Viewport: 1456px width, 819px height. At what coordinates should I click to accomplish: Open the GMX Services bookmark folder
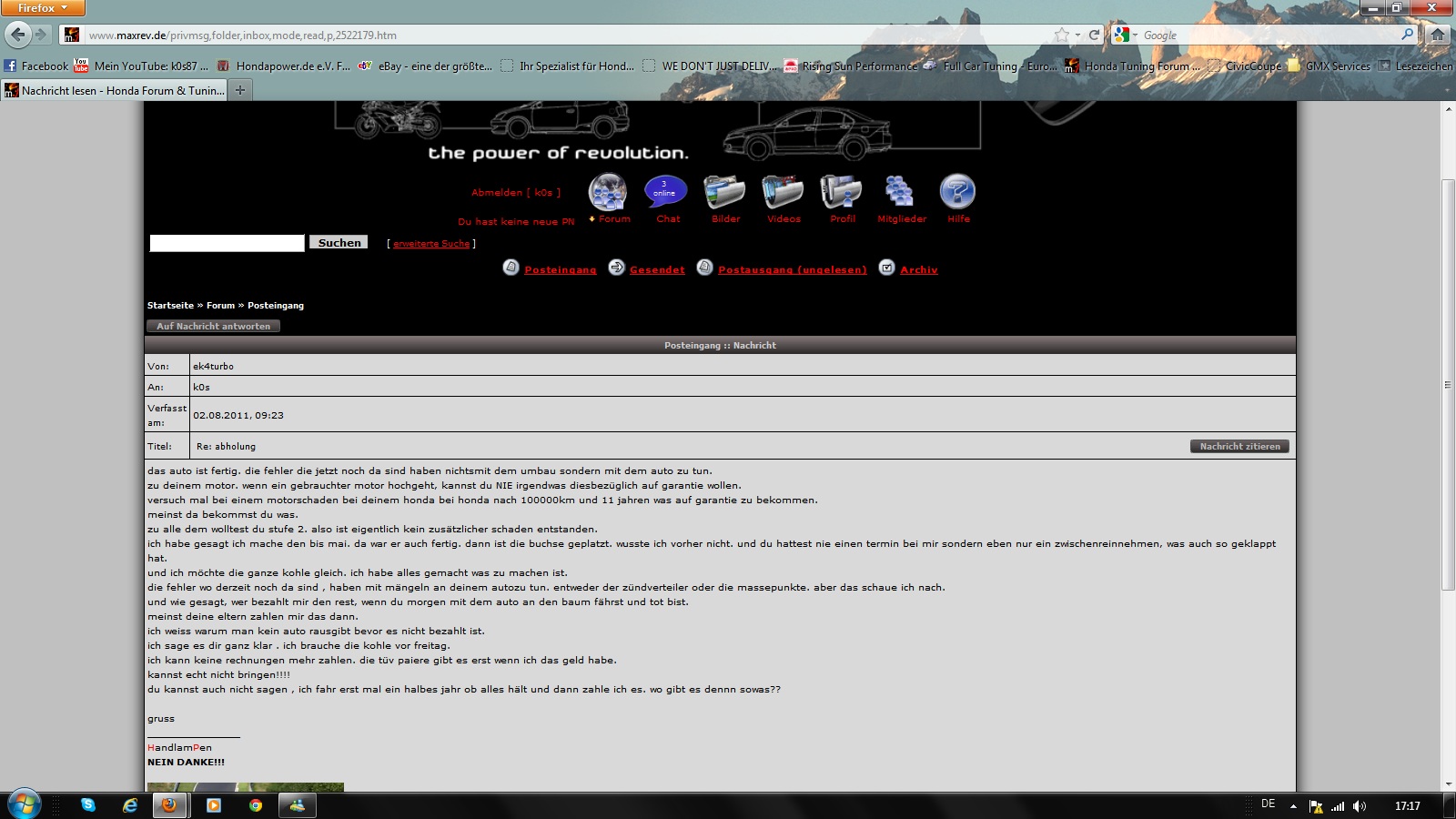(1329, 66)
